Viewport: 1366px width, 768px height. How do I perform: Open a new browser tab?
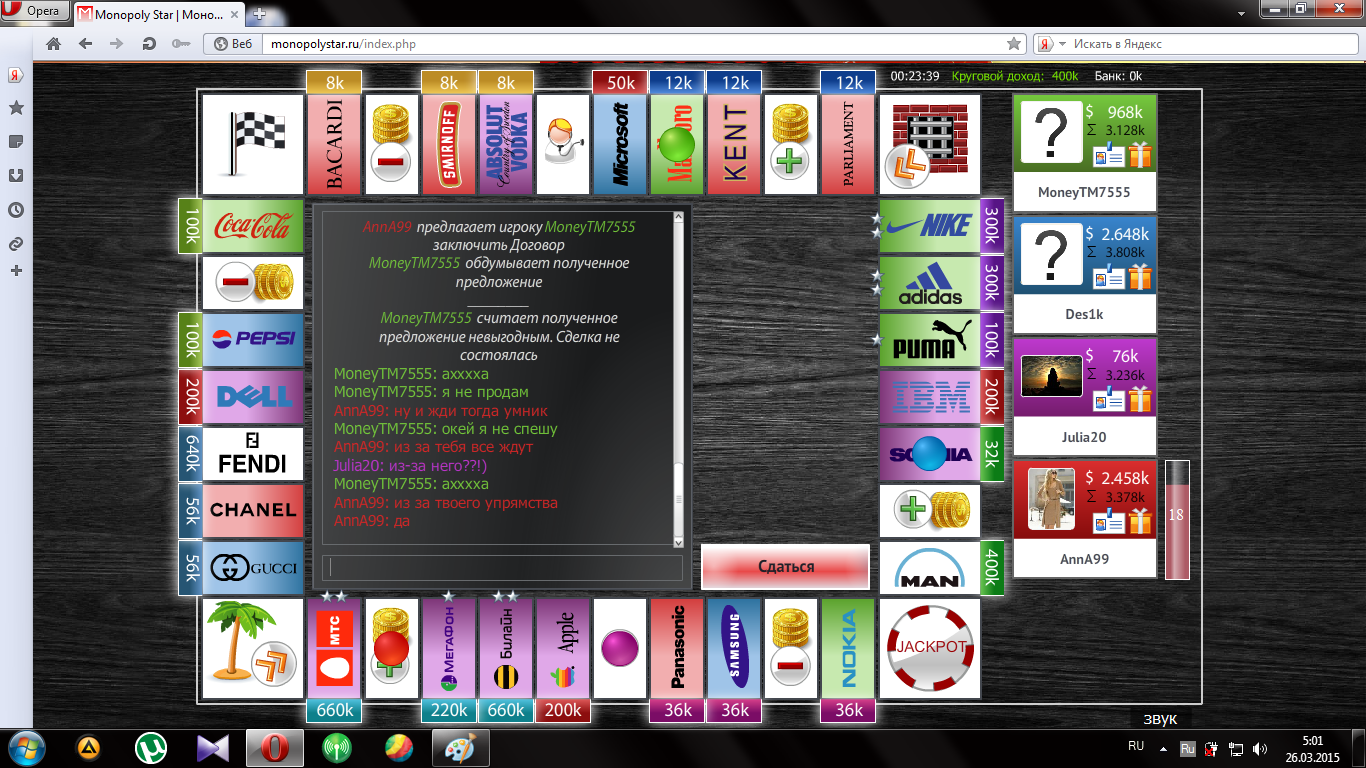point(259,14)
